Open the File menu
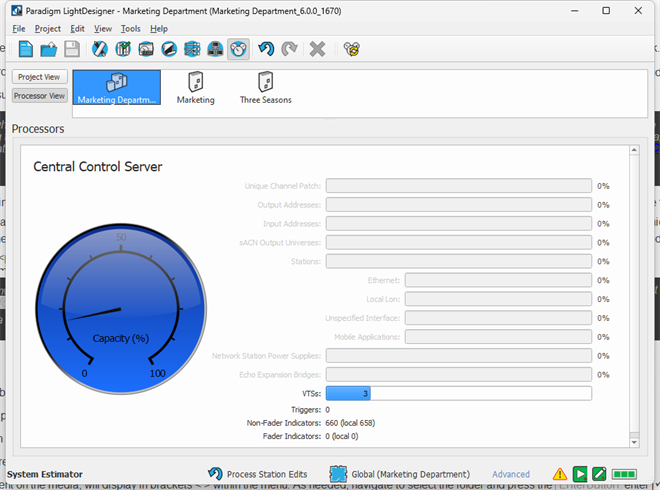This screenshot has height=490, width=660. pos(19,29)
